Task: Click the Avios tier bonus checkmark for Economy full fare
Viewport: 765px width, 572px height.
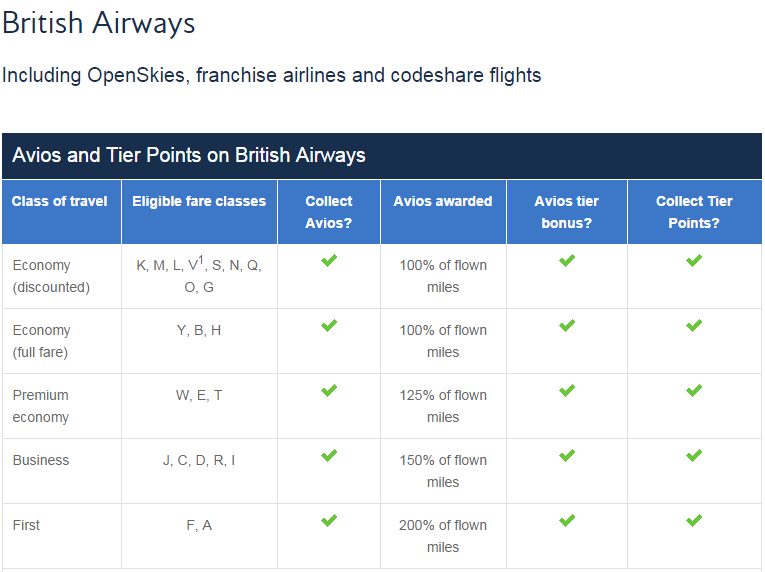Action: [567, 325]
